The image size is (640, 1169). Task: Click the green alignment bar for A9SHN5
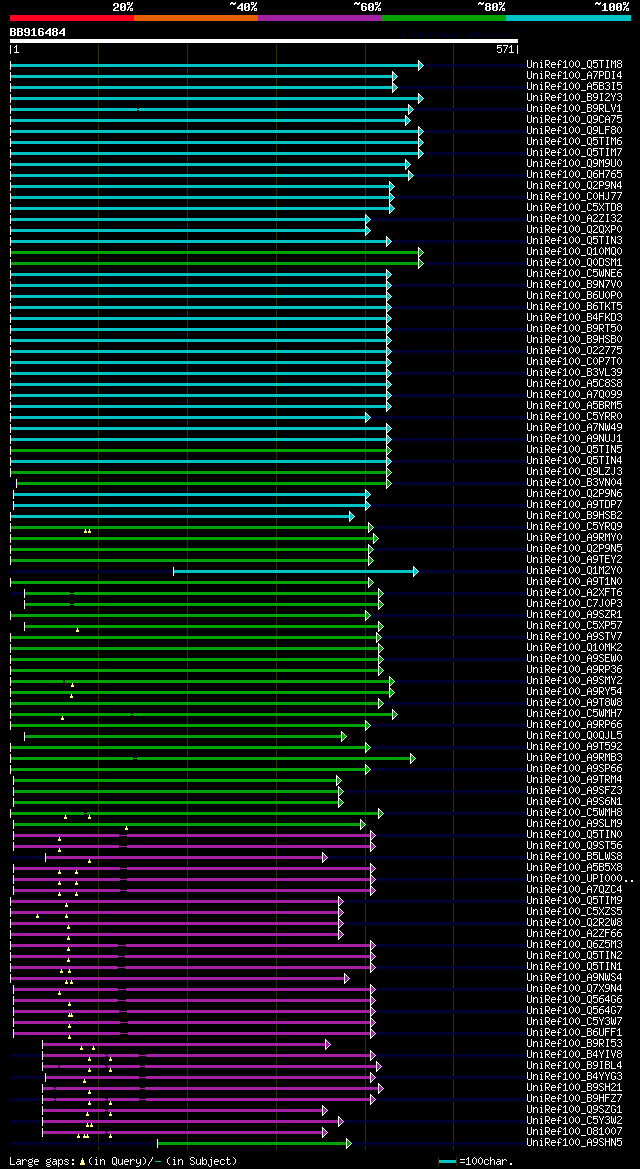(254, 1143)
